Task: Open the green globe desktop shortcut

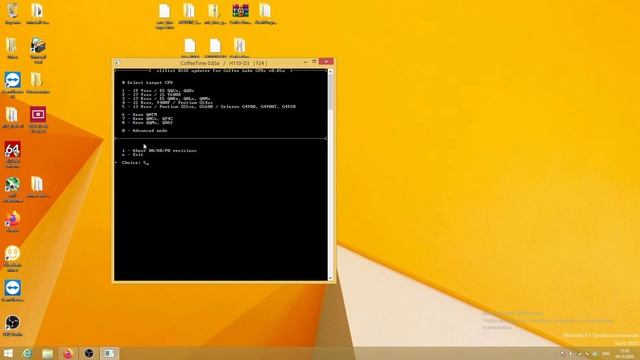Action: pyautogui.click(x=13, y=184)
